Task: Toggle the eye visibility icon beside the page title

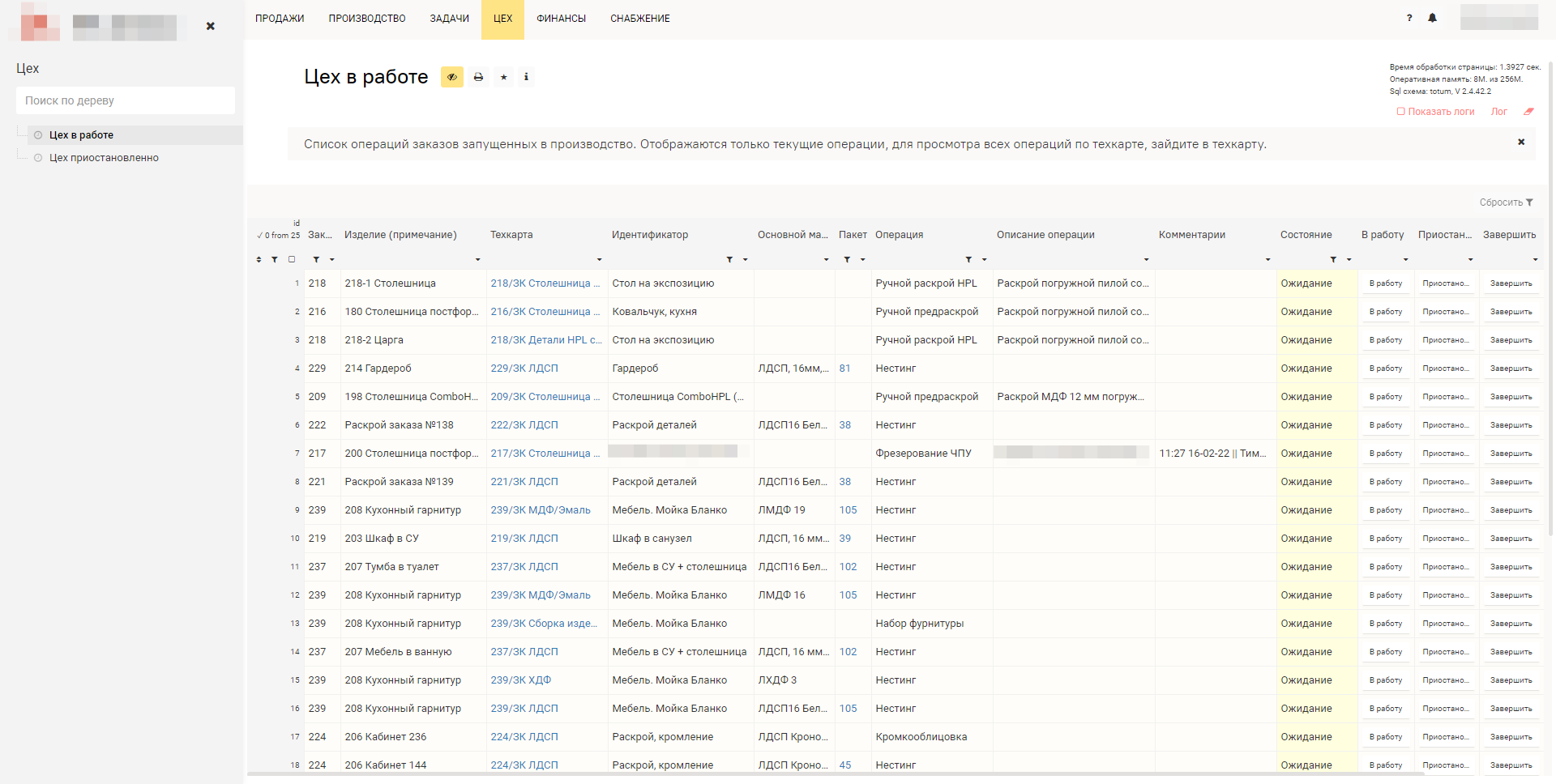Action: tap(452, 77)
